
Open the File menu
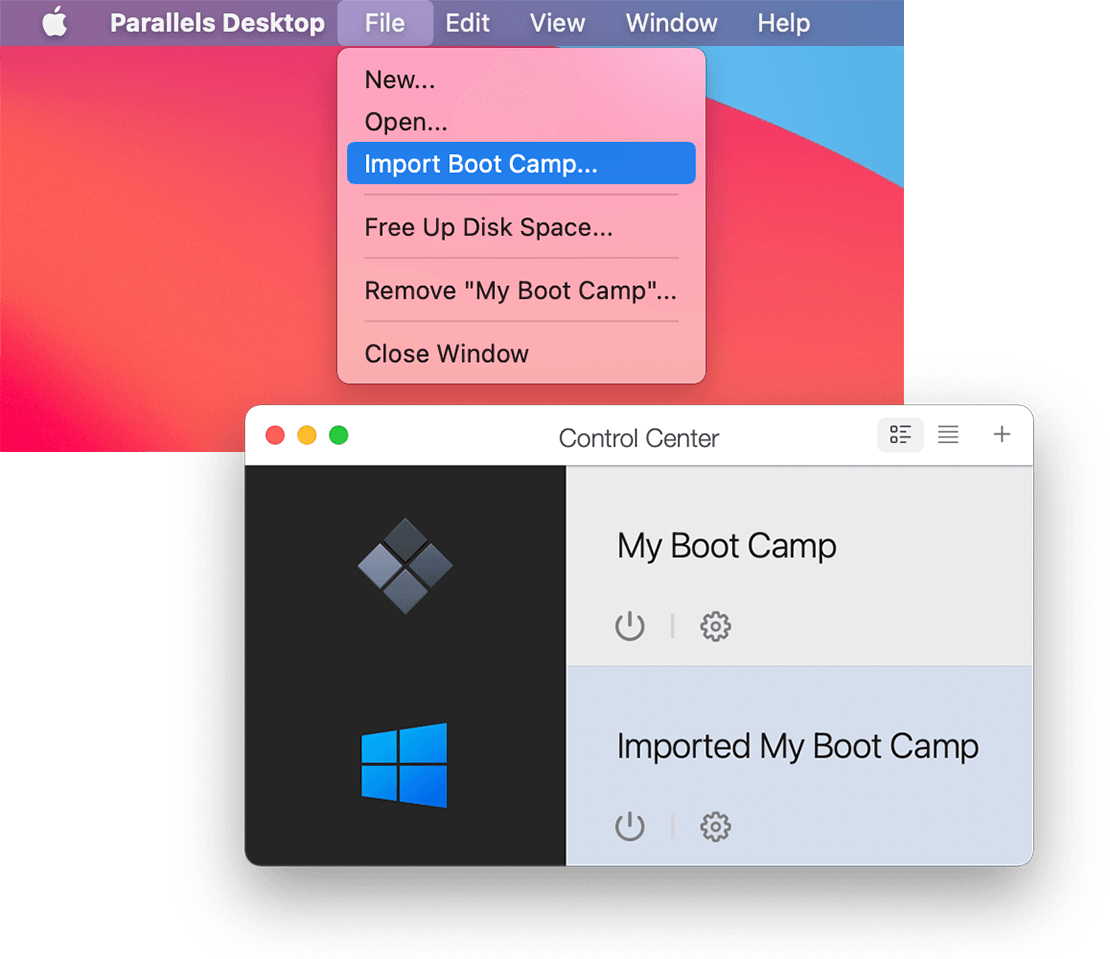(x=384, y=22)
